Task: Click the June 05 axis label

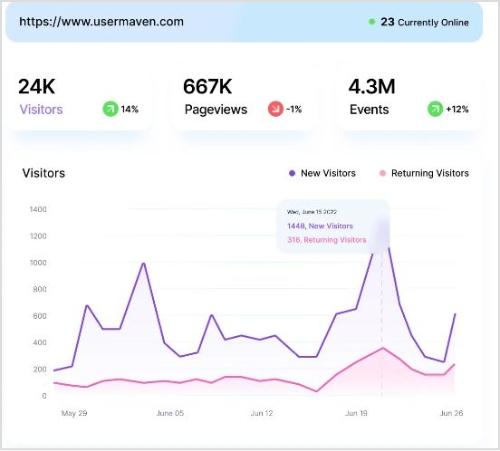Action: click(x=170, y=413)
